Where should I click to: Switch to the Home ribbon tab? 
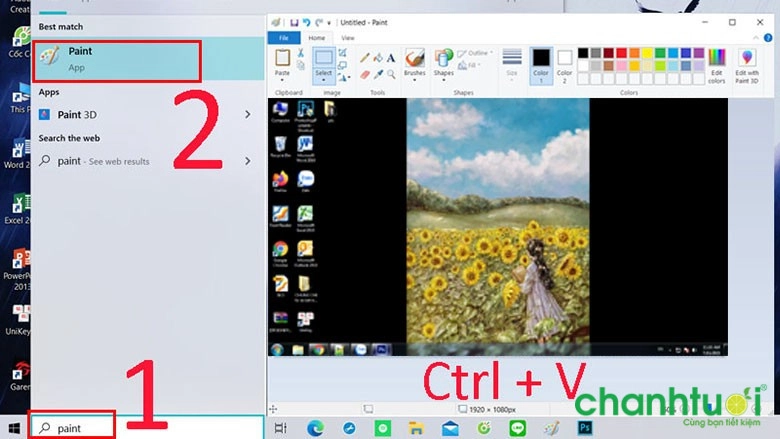click(x=316, y=38)
